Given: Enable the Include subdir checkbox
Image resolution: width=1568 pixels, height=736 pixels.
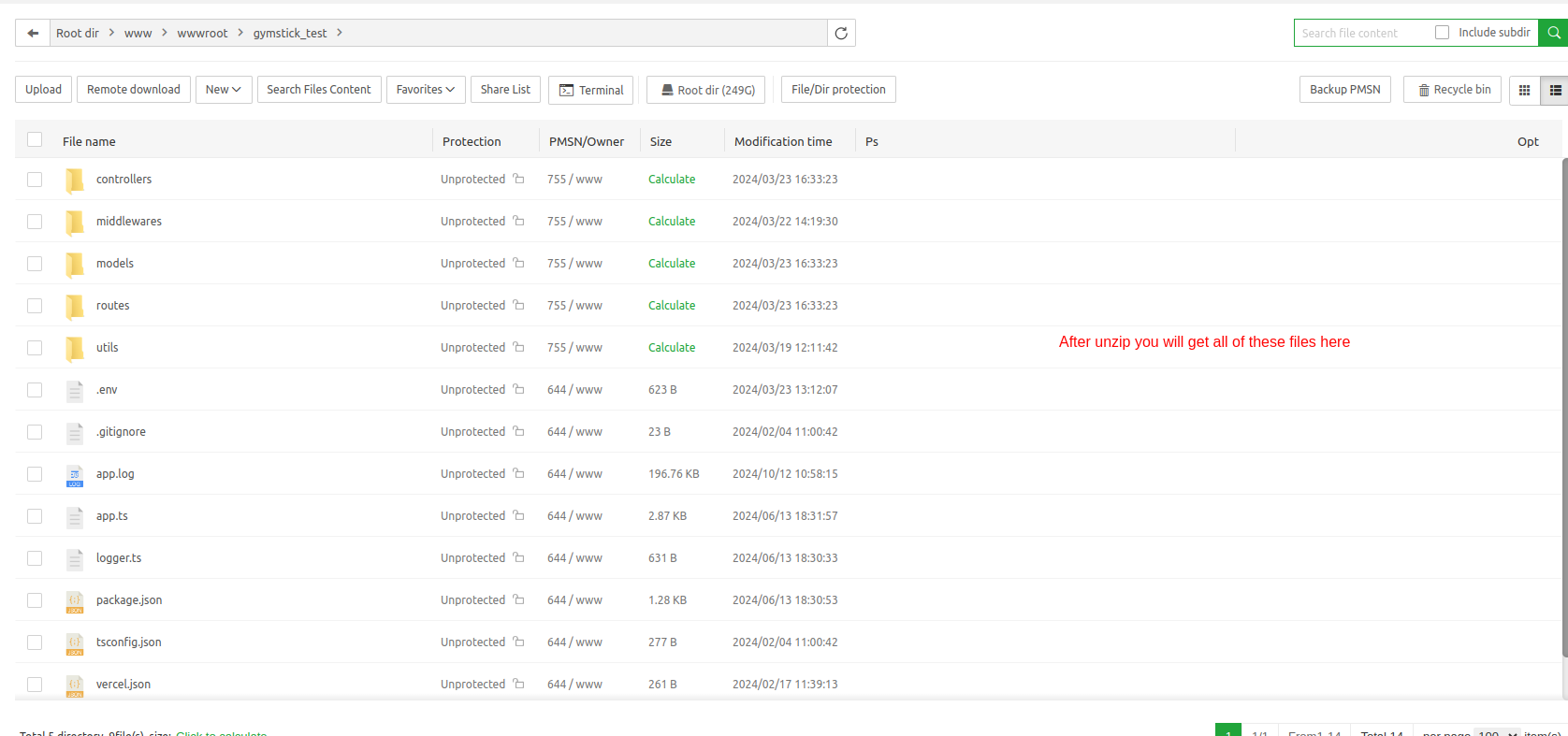Looking at the screenshot, I should [x=1442, y=33].
